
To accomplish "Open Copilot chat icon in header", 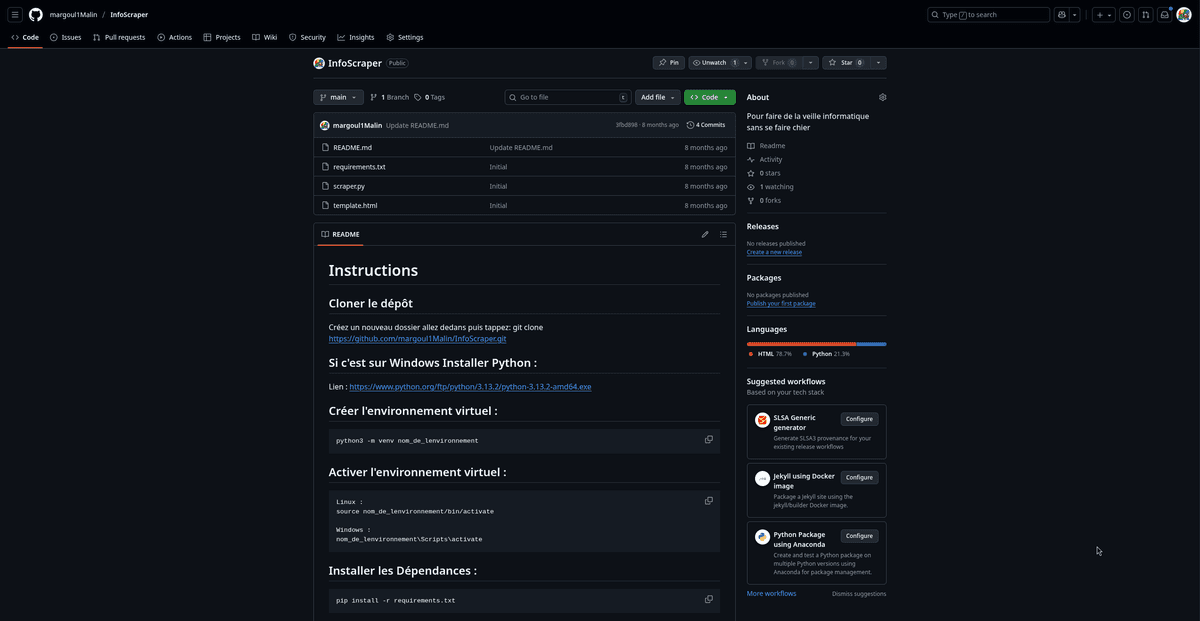I will pos(1062,15).
